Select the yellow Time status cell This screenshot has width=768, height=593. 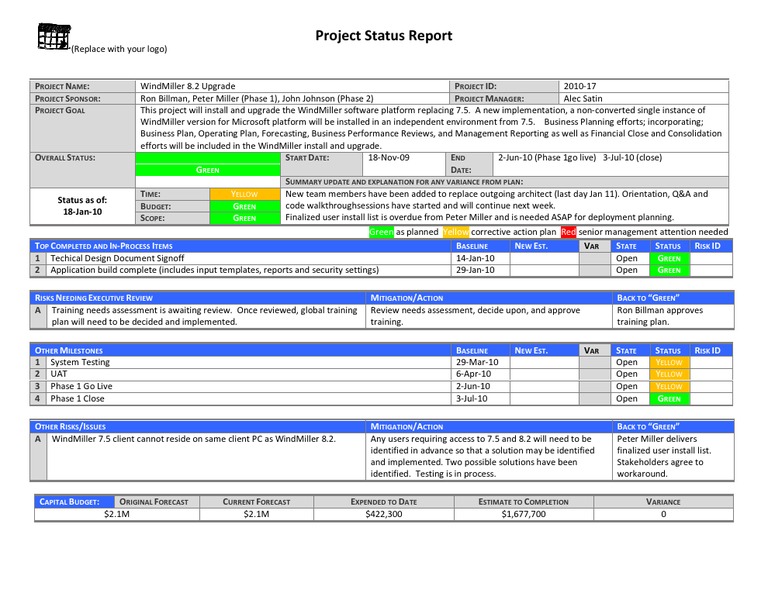coord(244,194)
